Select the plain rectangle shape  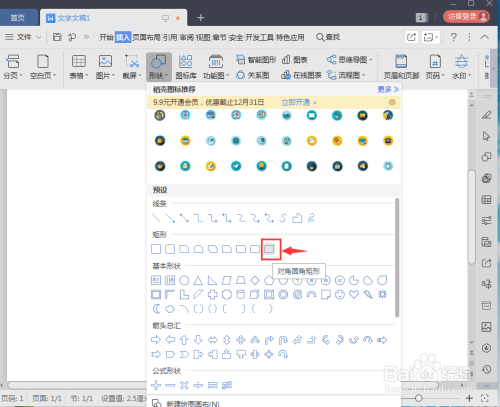pos(156,249)
